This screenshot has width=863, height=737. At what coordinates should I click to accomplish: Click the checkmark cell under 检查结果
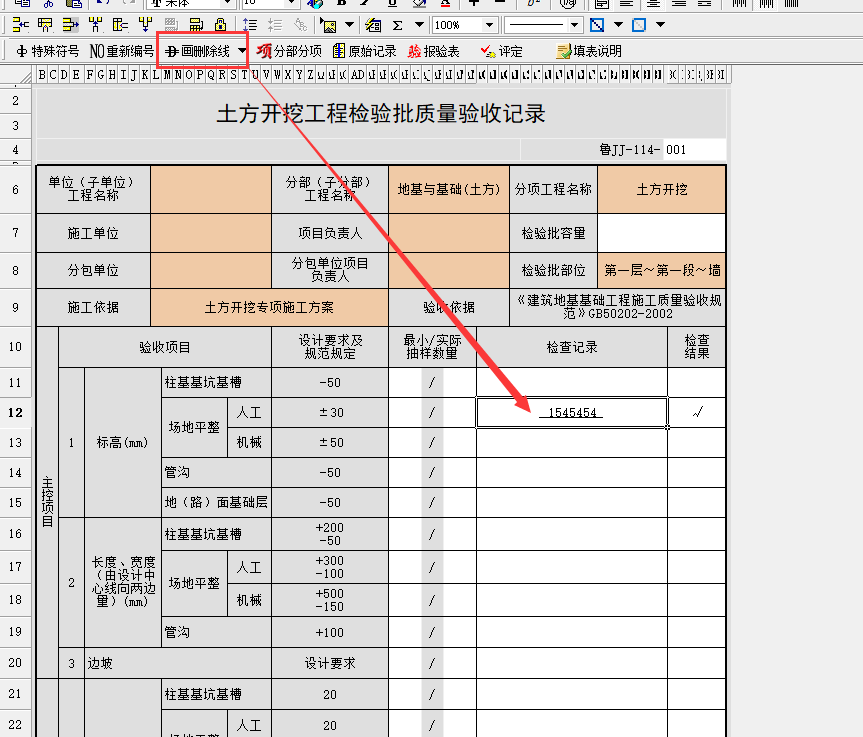pos(697,412)
